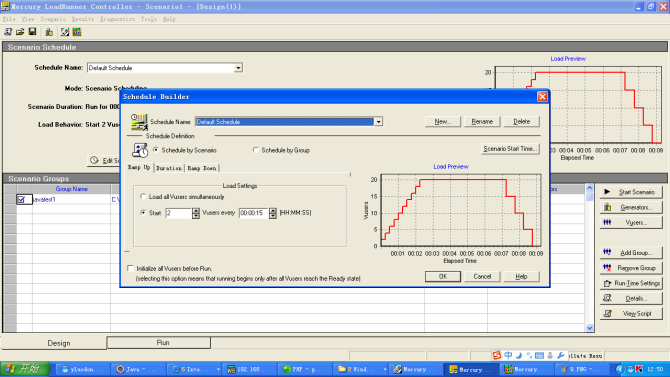The height and width of the screenshot is (377, 670).
Task: Click the time interval spinner arrows
Action: (x=273, y=213)
